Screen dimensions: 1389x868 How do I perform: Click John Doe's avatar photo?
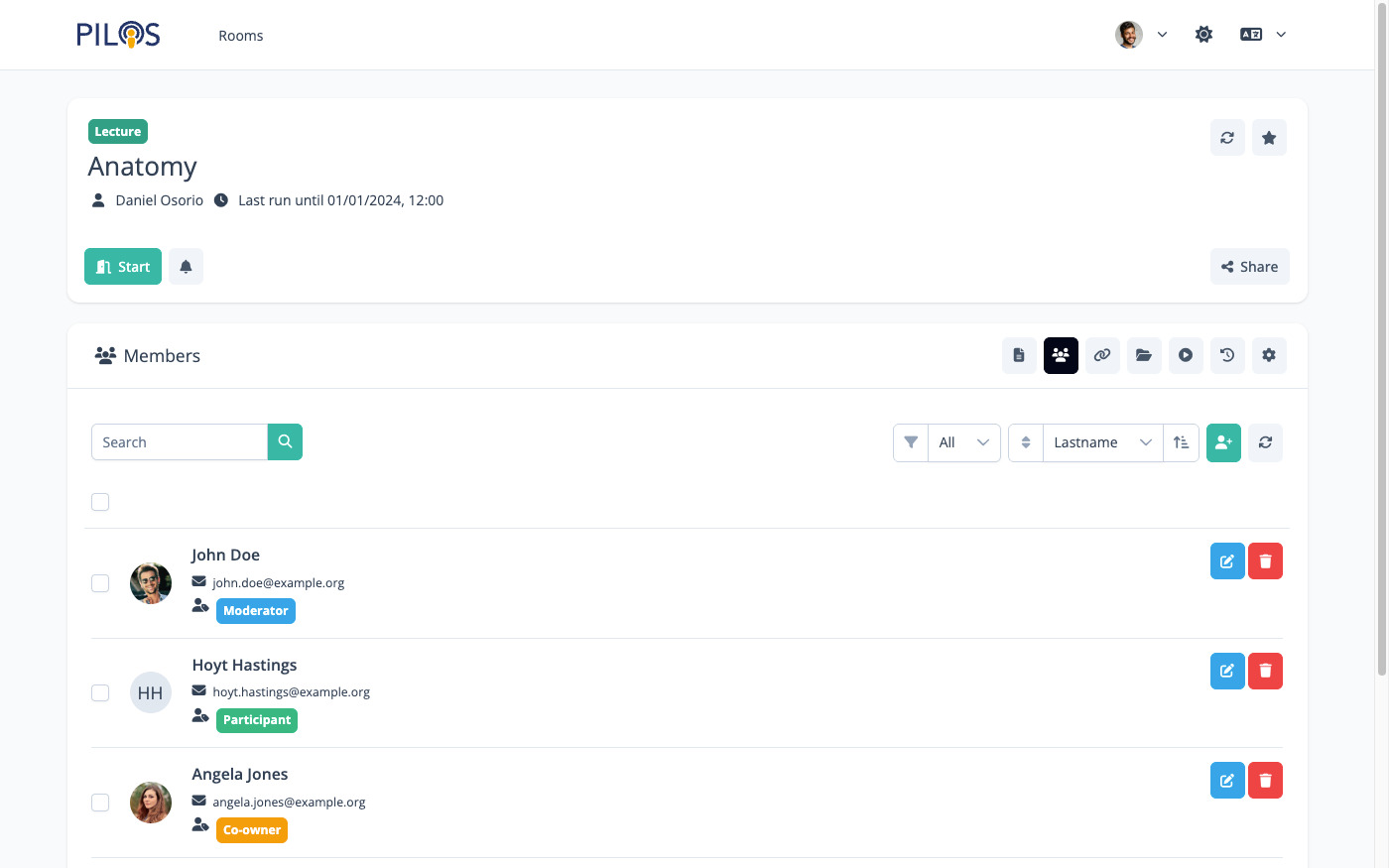pyautogui.click(x=151, y=583)
